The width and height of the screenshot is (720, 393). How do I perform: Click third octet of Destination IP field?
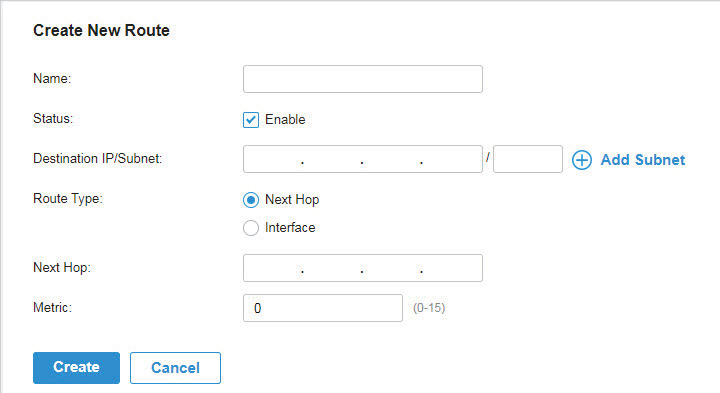pyautogui.click(x=392, y=159)
